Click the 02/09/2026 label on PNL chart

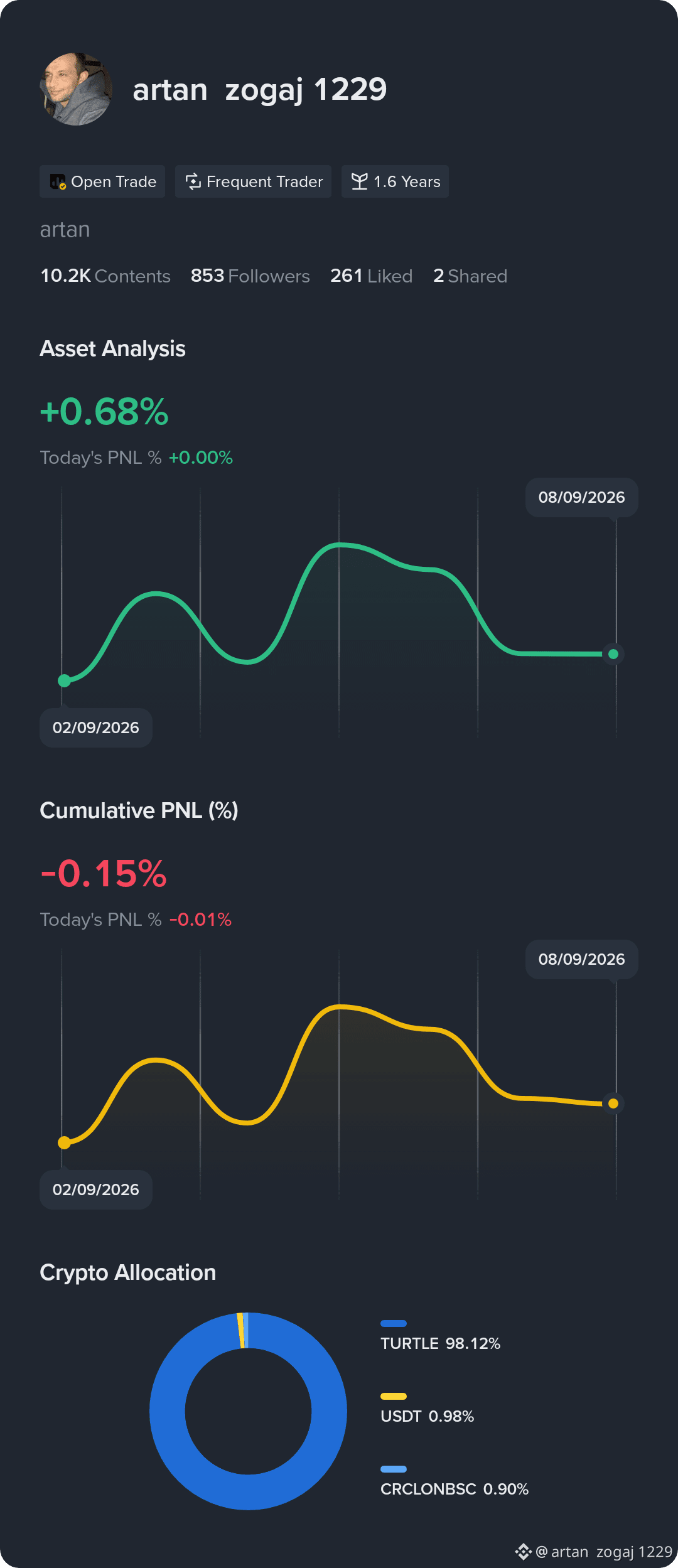click(96, 1189)
